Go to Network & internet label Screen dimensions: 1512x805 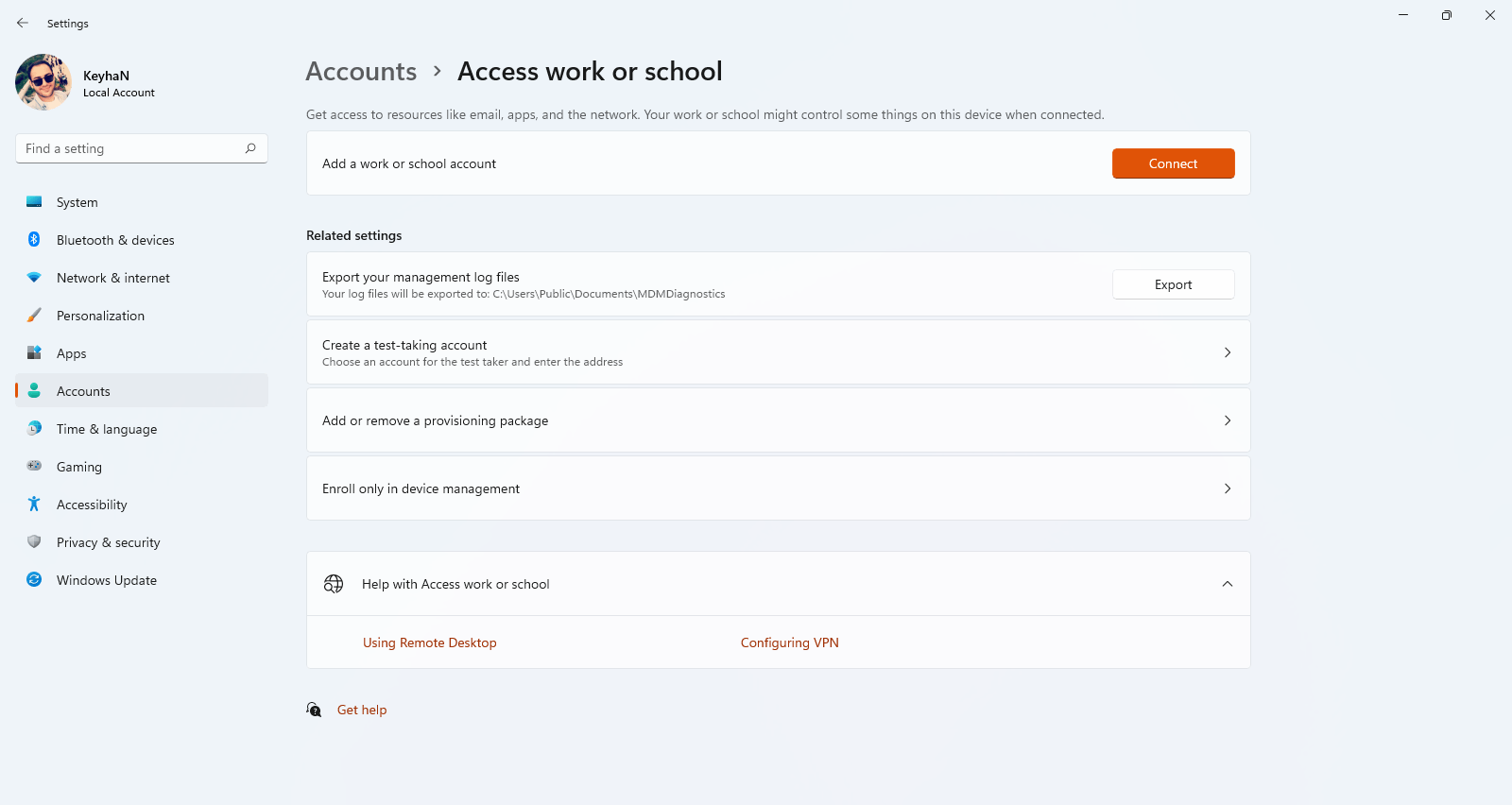pos(113,278)
